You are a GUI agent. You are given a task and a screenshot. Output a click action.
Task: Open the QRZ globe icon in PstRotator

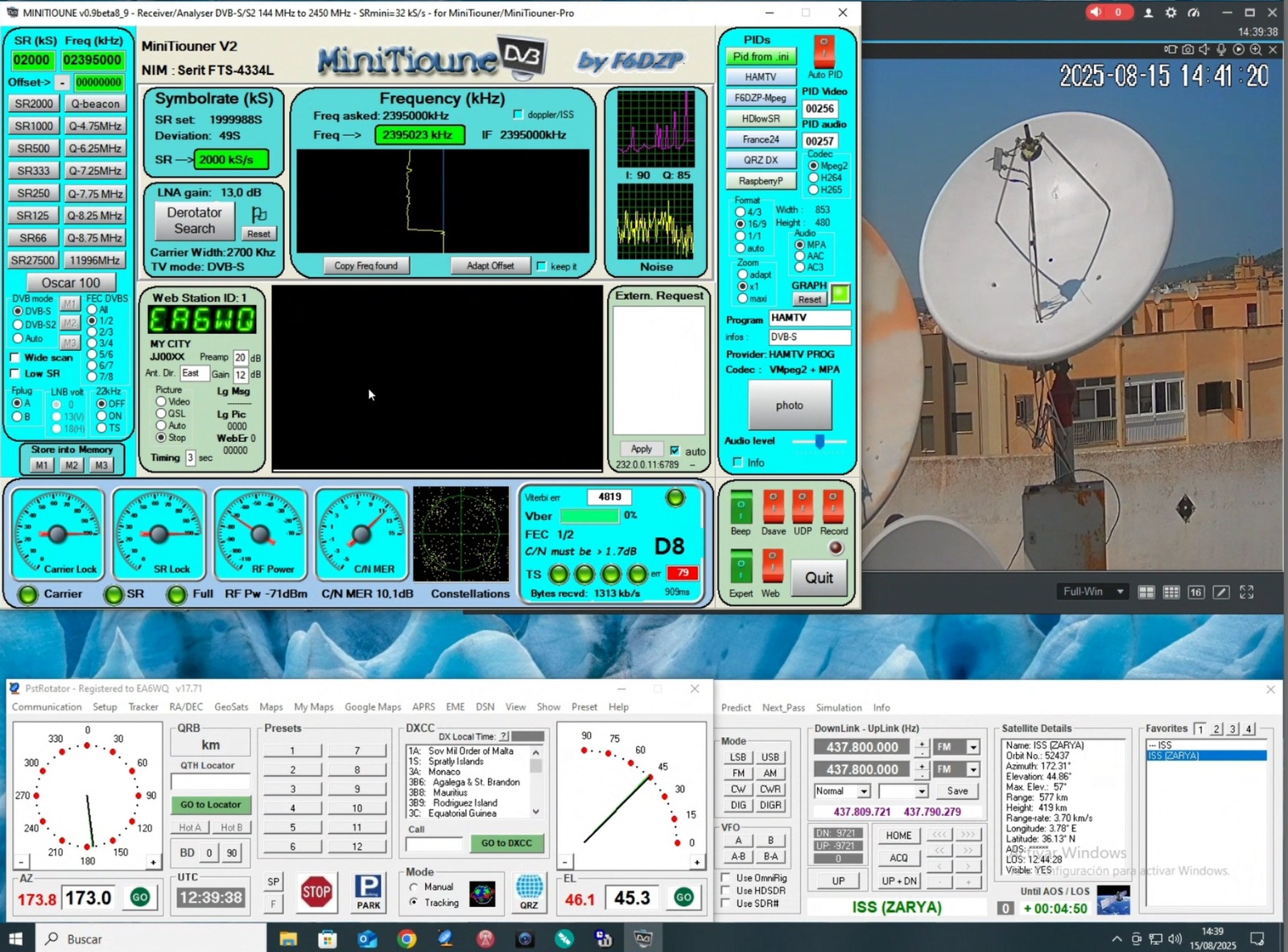[x=529, y=892]
